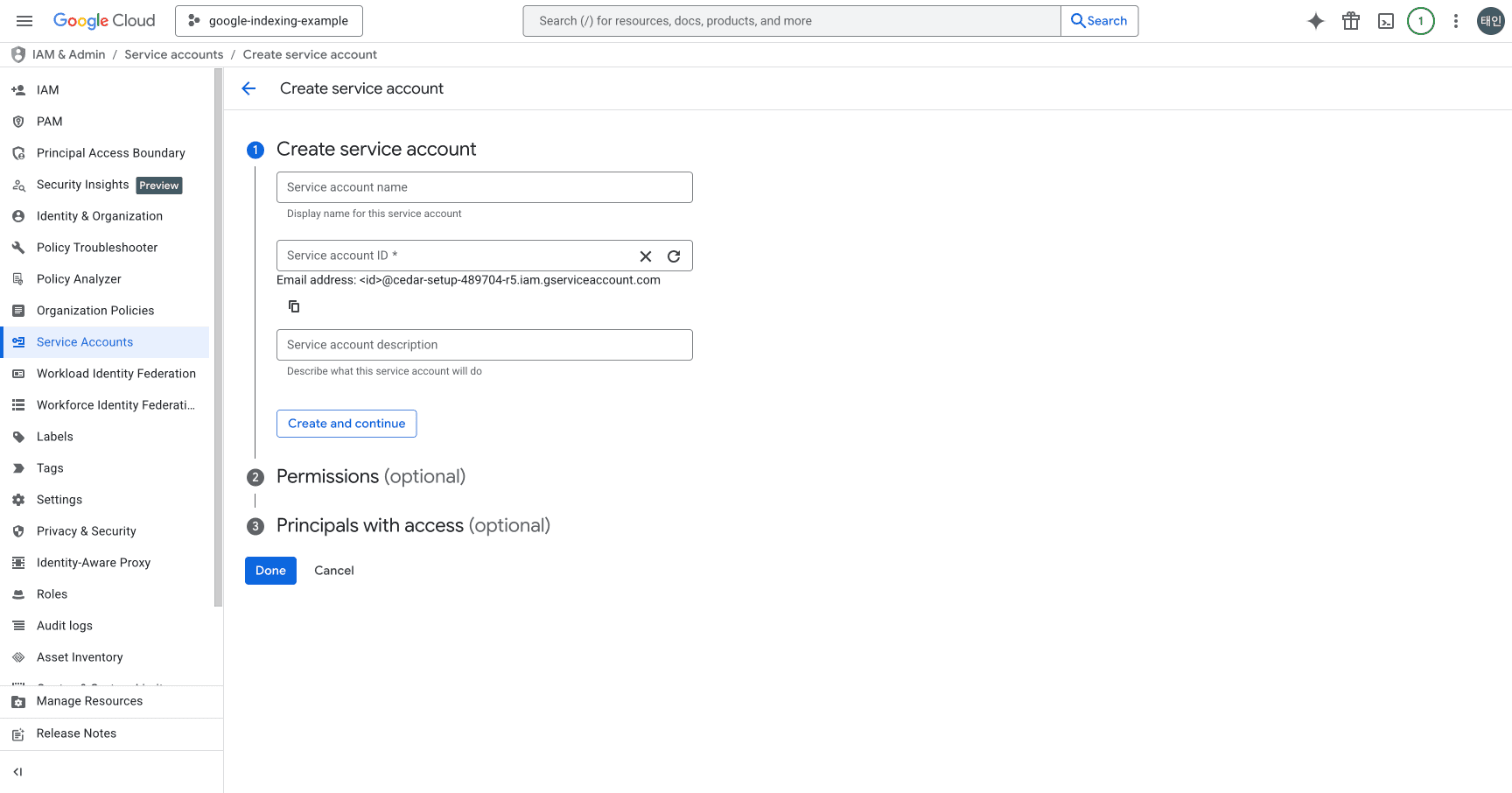Open the three-dot more options menu
The image size is (1512, 793).
(1456, 21)
